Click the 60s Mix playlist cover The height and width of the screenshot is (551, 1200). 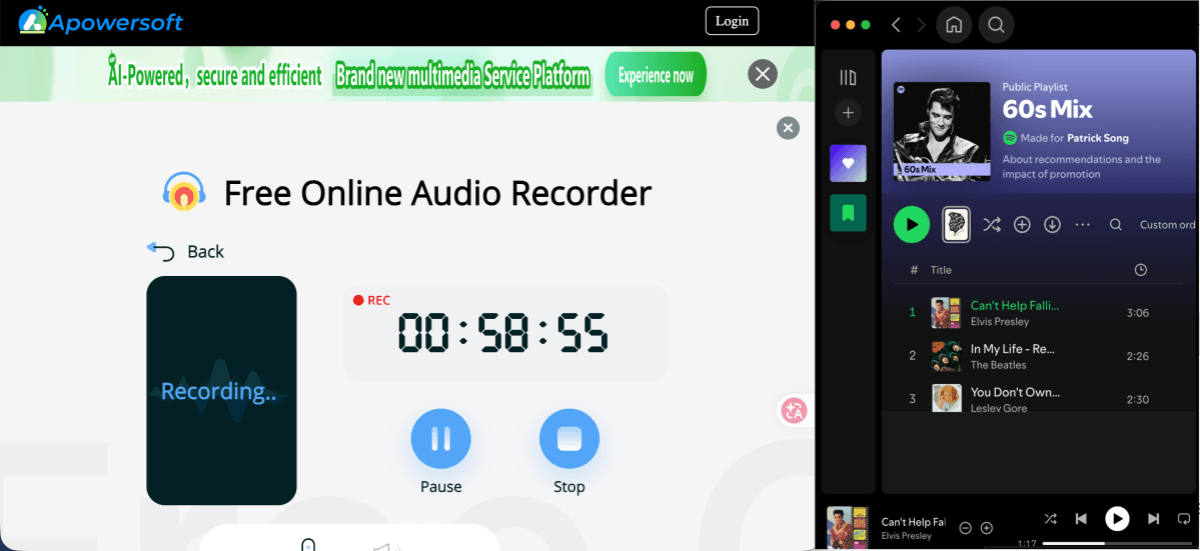pyautogui.click(x=941, y=131)
